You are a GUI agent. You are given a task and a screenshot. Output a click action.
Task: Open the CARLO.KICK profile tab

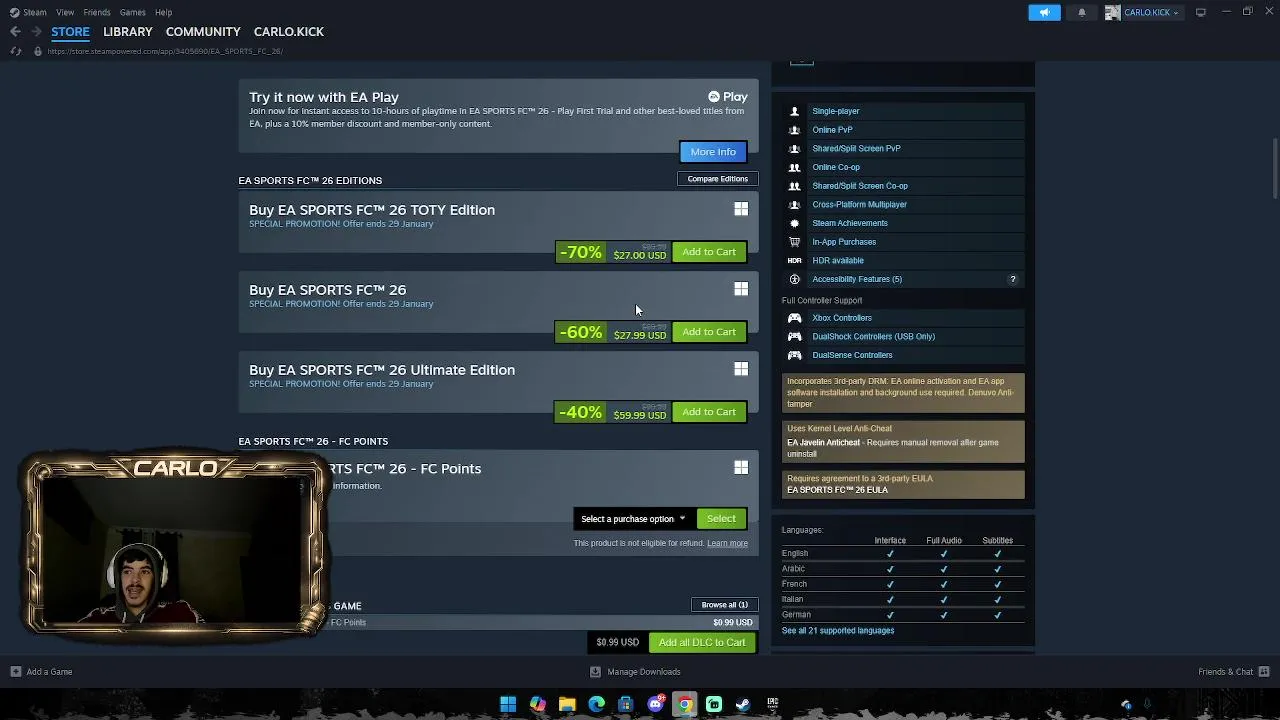coord(289,32)
